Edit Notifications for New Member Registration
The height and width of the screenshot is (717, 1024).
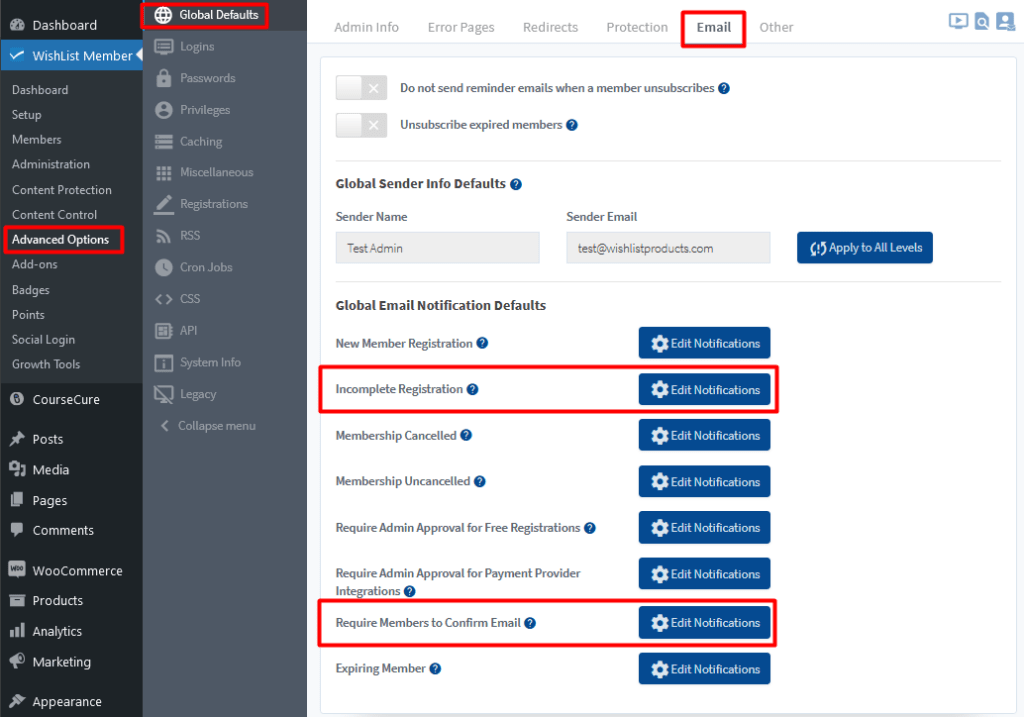point(704,343)
